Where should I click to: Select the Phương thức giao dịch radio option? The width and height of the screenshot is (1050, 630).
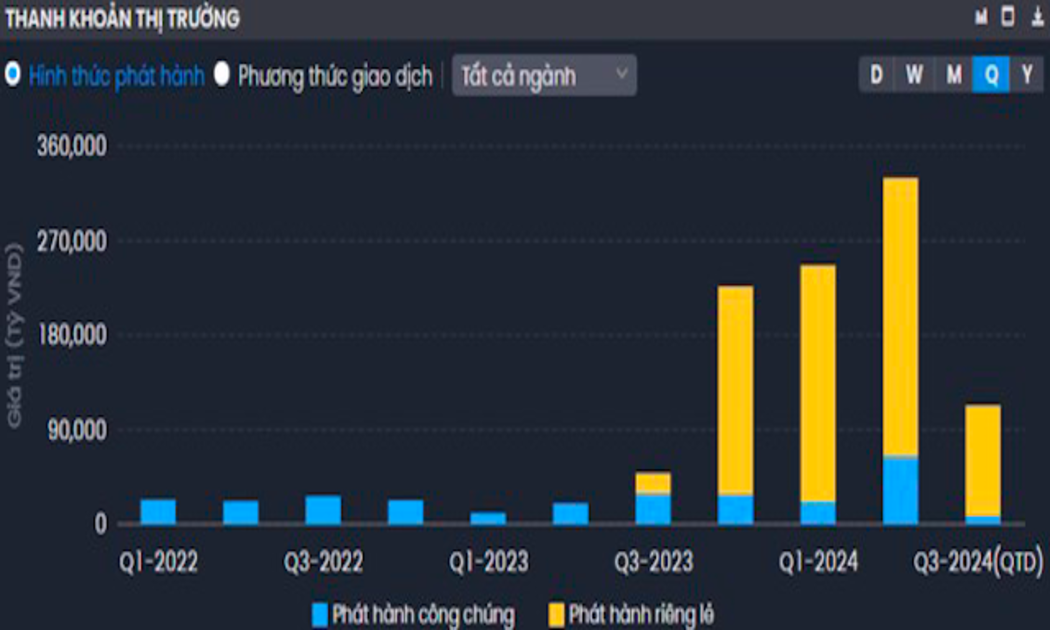click(222, 75)
